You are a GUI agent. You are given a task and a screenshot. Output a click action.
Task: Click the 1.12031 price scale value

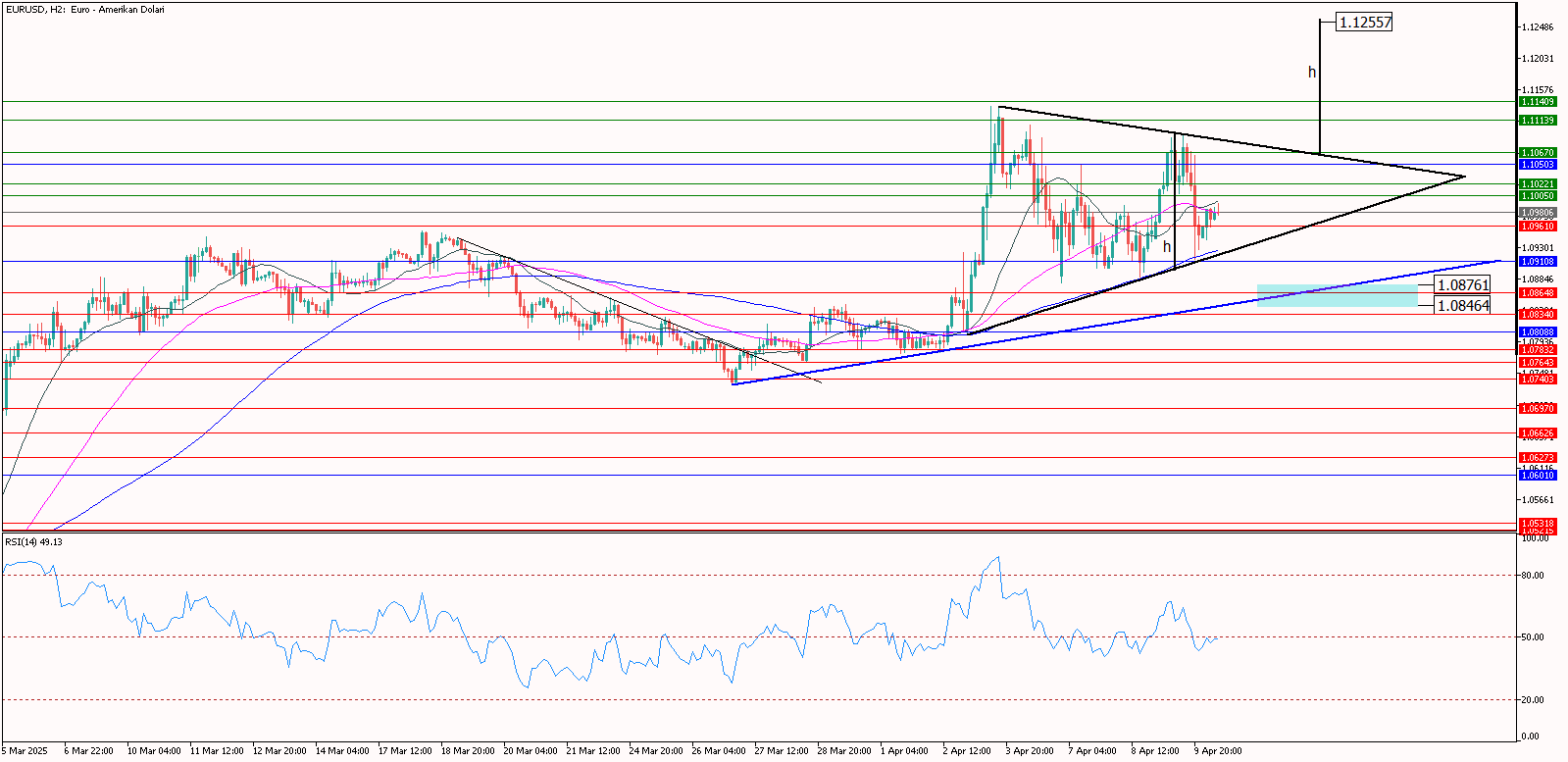tap(1537, 59)
